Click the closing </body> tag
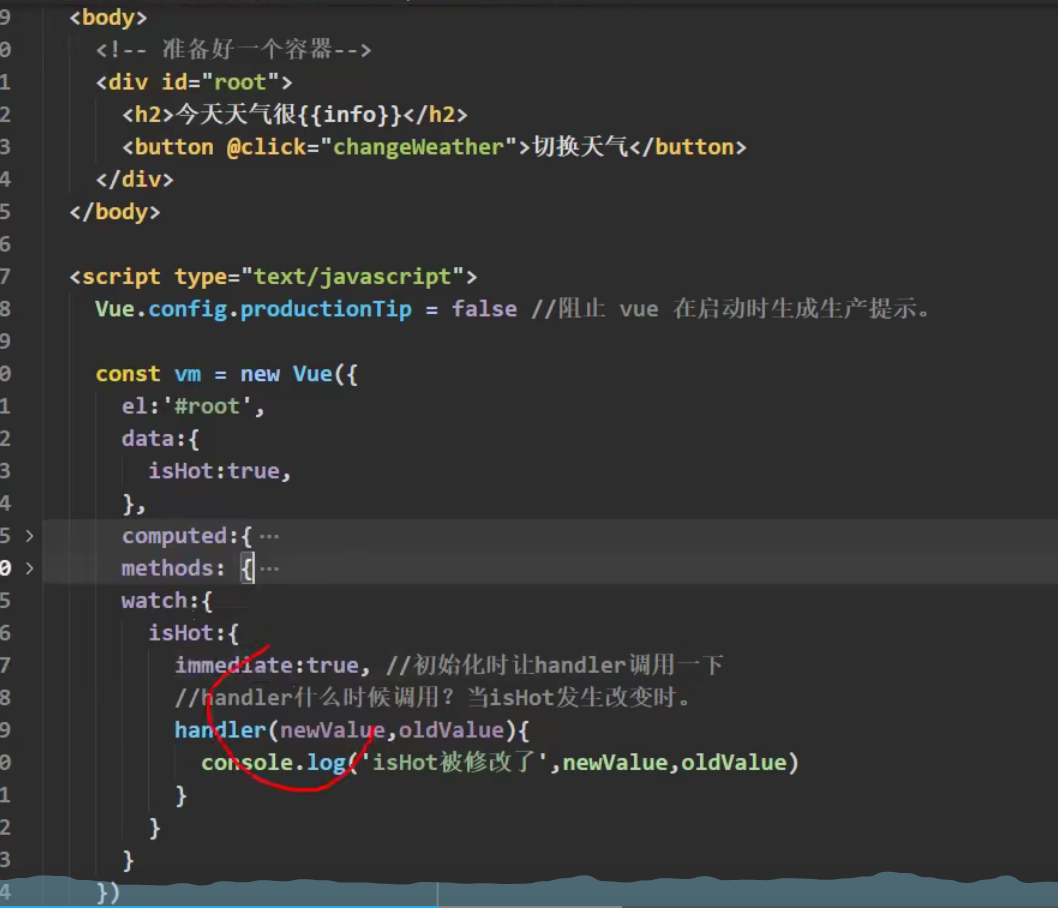 pyautogui.click(x=115, y=212)
